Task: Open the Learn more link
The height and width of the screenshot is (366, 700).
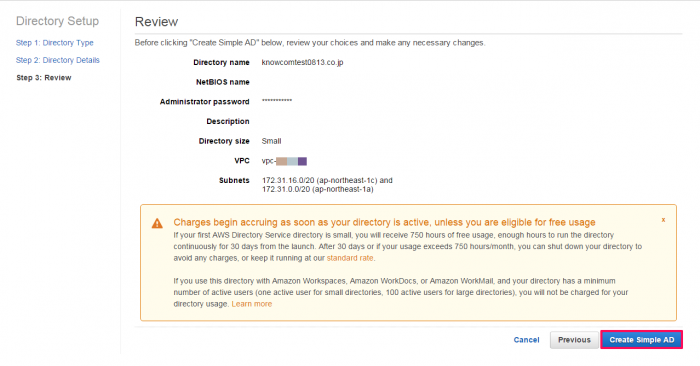Action: click(x=252, y=304)
